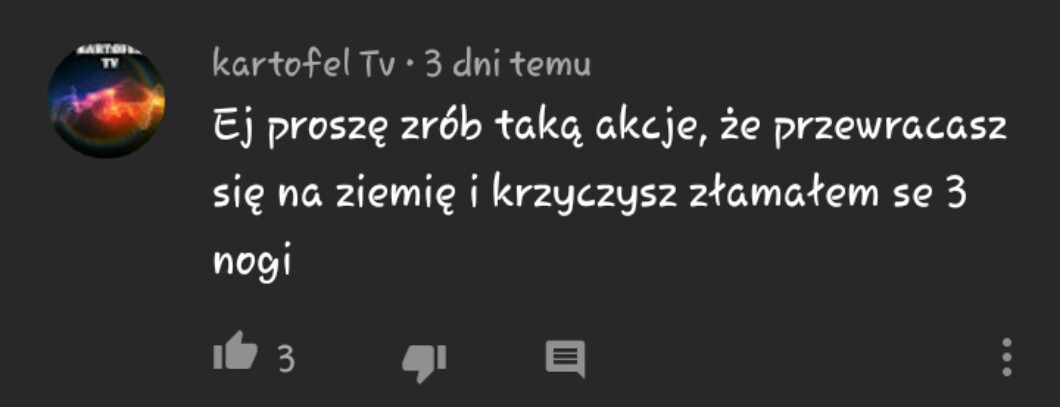
Task: Open the three-dot more options menu
Action: 1007,357
